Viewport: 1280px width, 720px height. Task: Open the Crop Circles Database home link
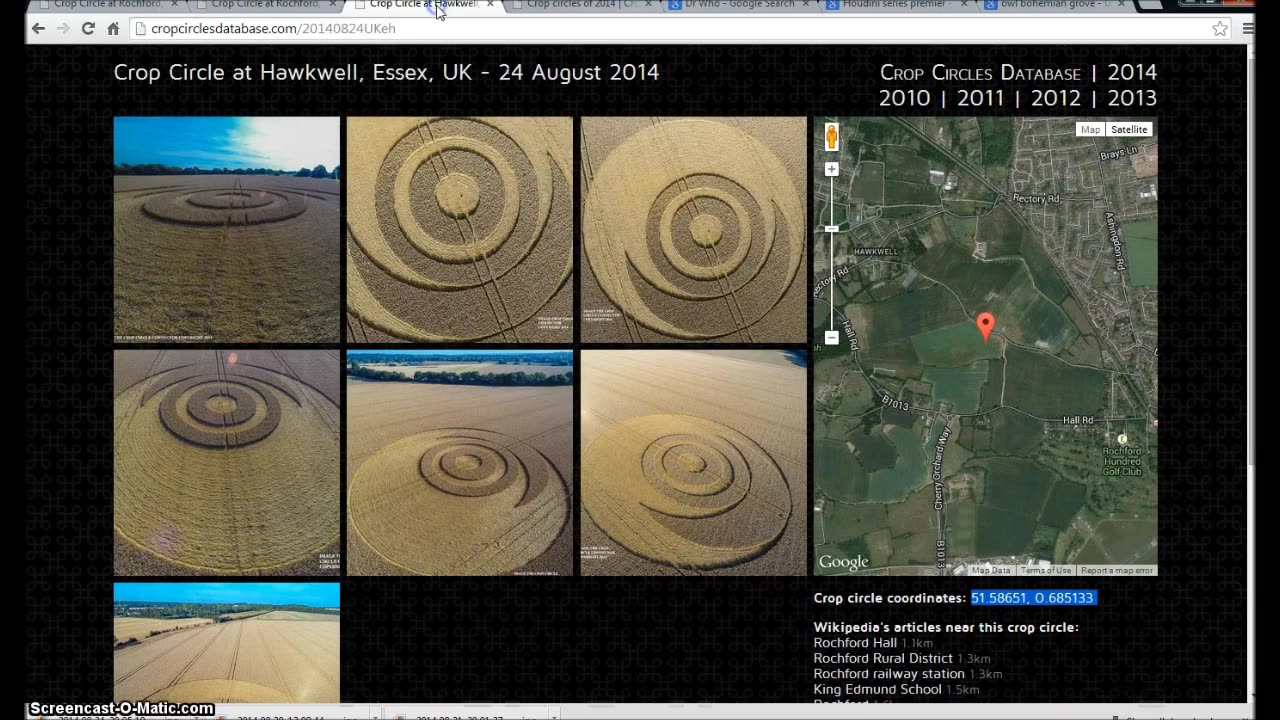(980, 73)
